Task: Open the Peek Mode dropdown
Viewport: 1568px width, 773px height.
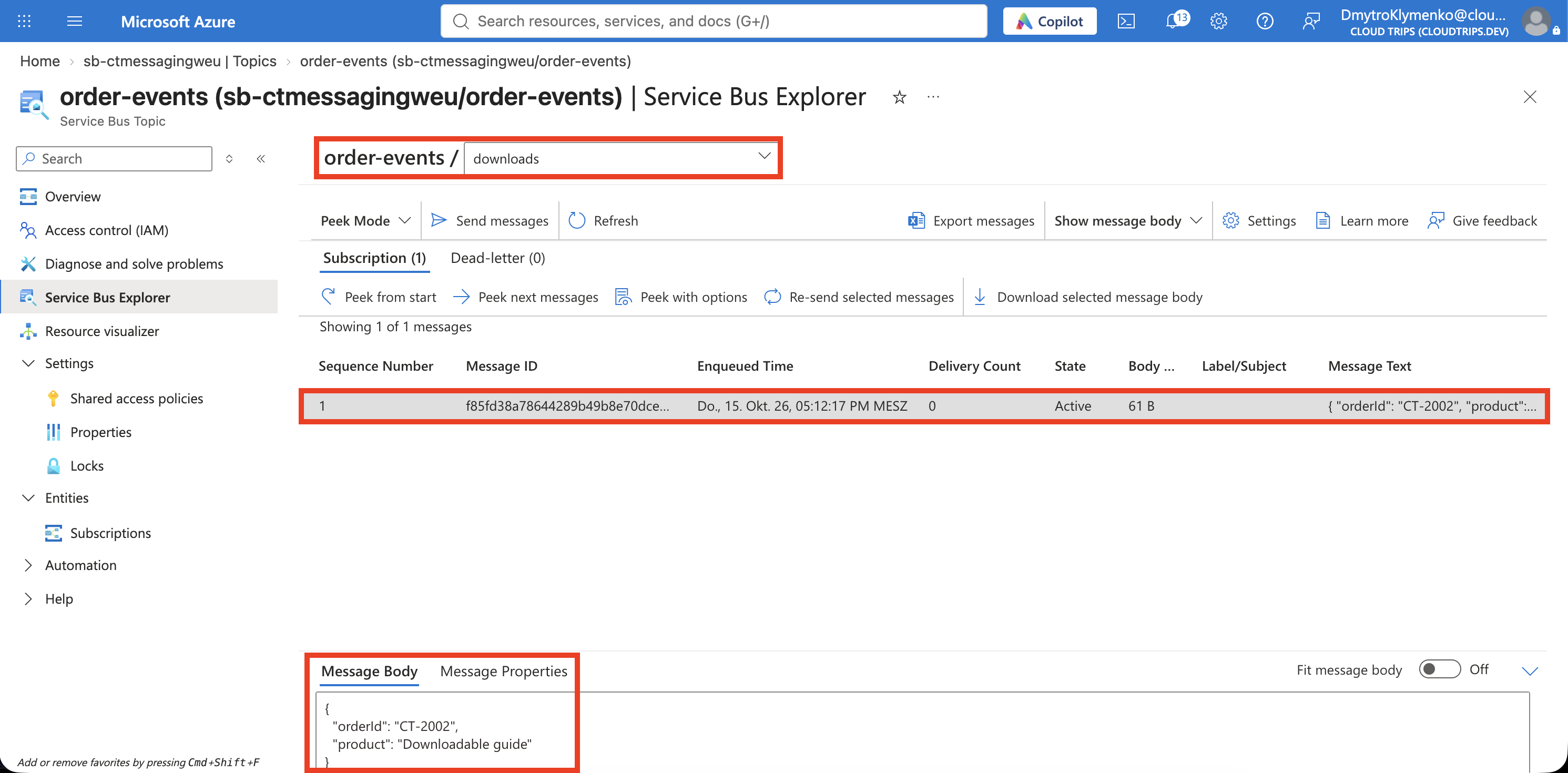Action: 366,220
